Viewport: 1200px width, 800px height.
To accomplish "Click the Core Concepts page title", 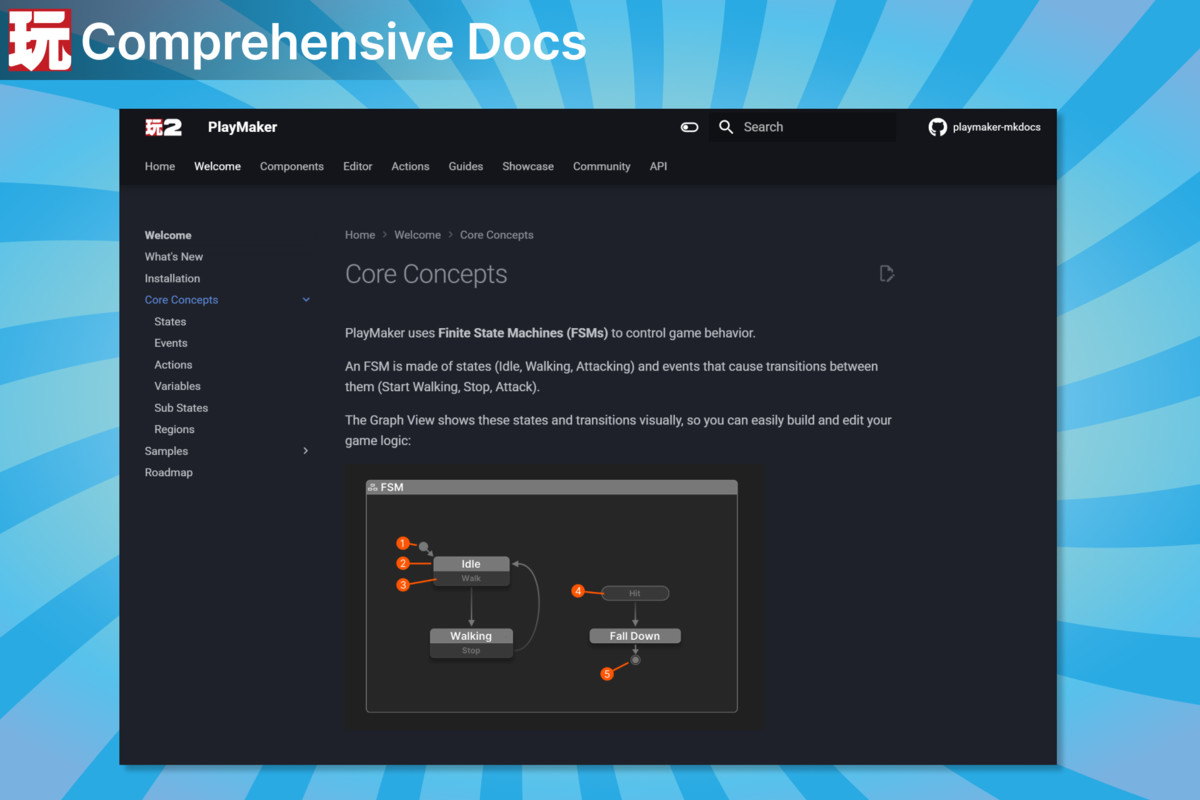I will [426, 274].
